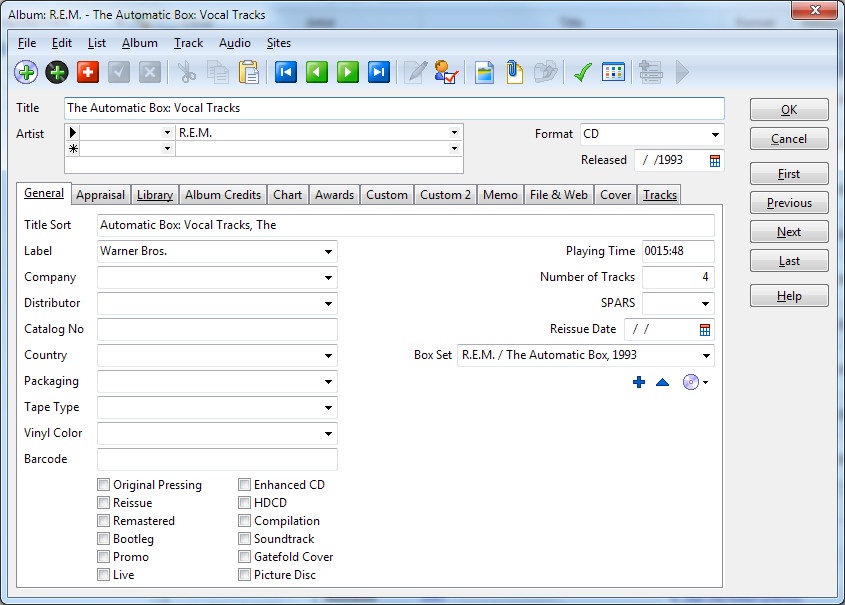Screen dimensions: 845x605
Task: Tick the HDCD checkbox
Action: [x=245, y=503]
